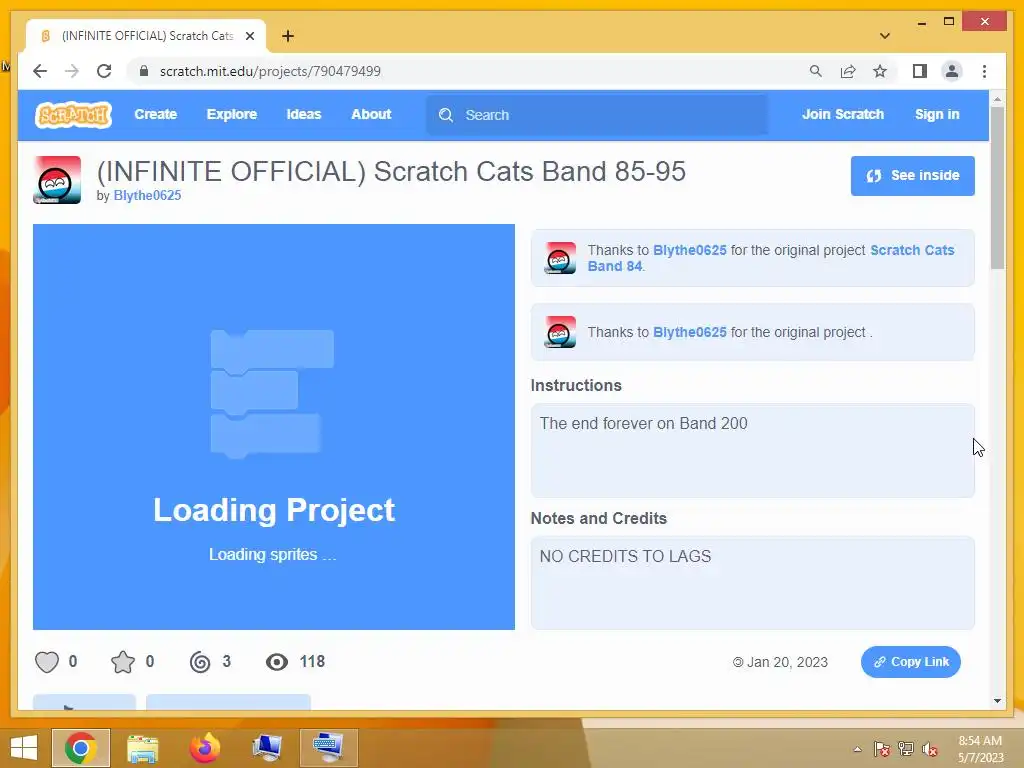
Task: Show hidden tray icons arrow
Action: (x=857, y=749)
